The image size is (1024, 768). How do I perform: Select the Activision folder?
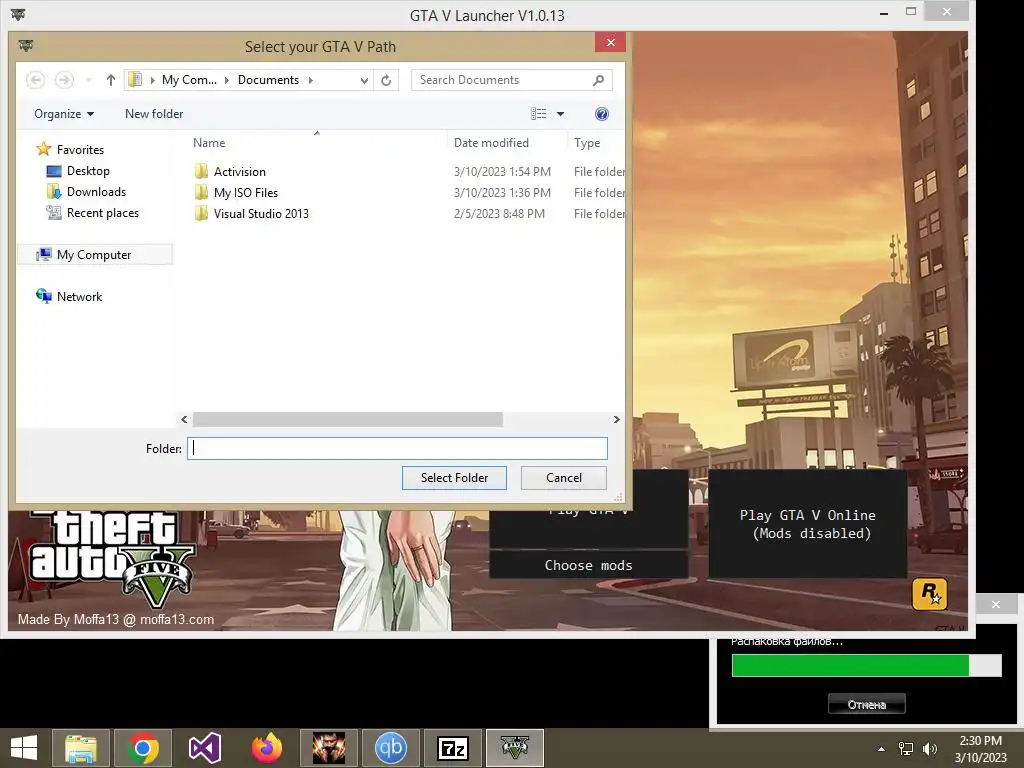(240, 172)
